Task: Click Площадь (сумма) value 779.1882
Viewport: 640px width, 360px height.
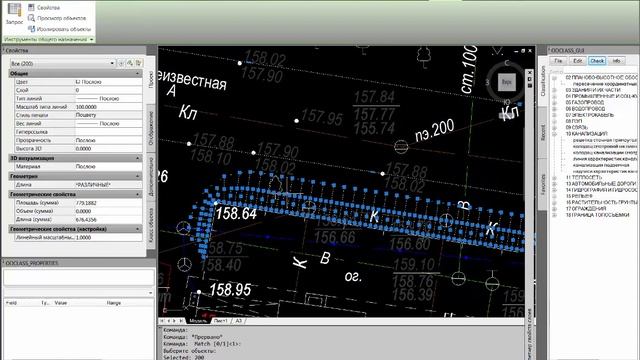Action: pos(109,203)
